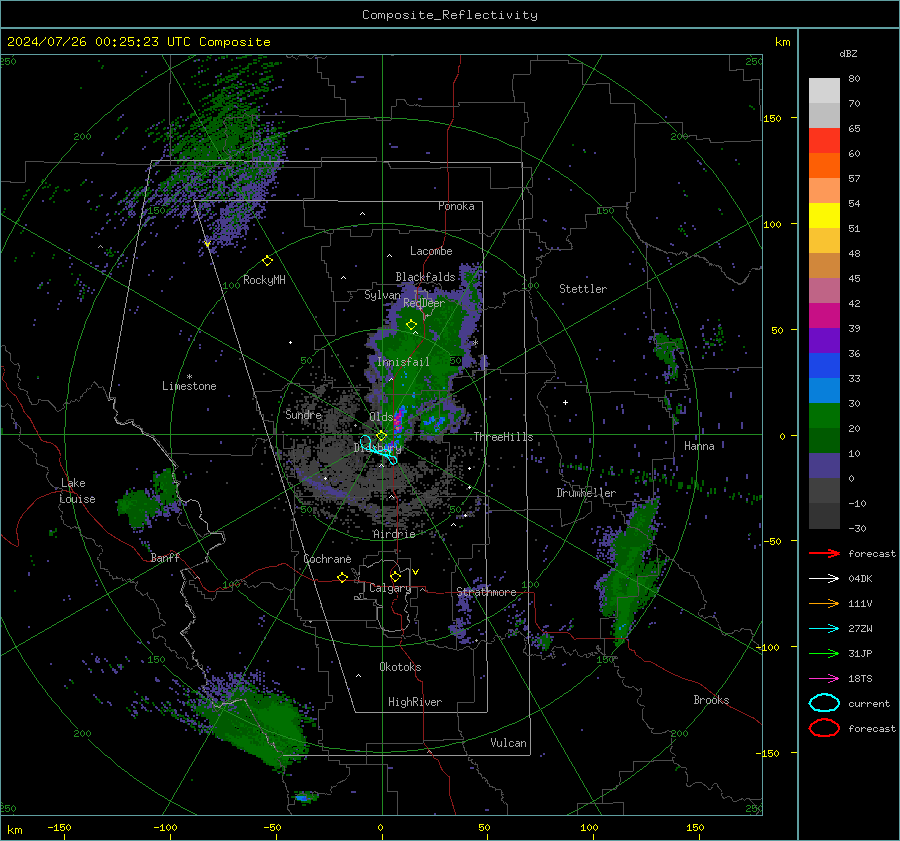Click the orange 57-60 dBZ color swatch
The image size is (900, 841).
(824, 166)
